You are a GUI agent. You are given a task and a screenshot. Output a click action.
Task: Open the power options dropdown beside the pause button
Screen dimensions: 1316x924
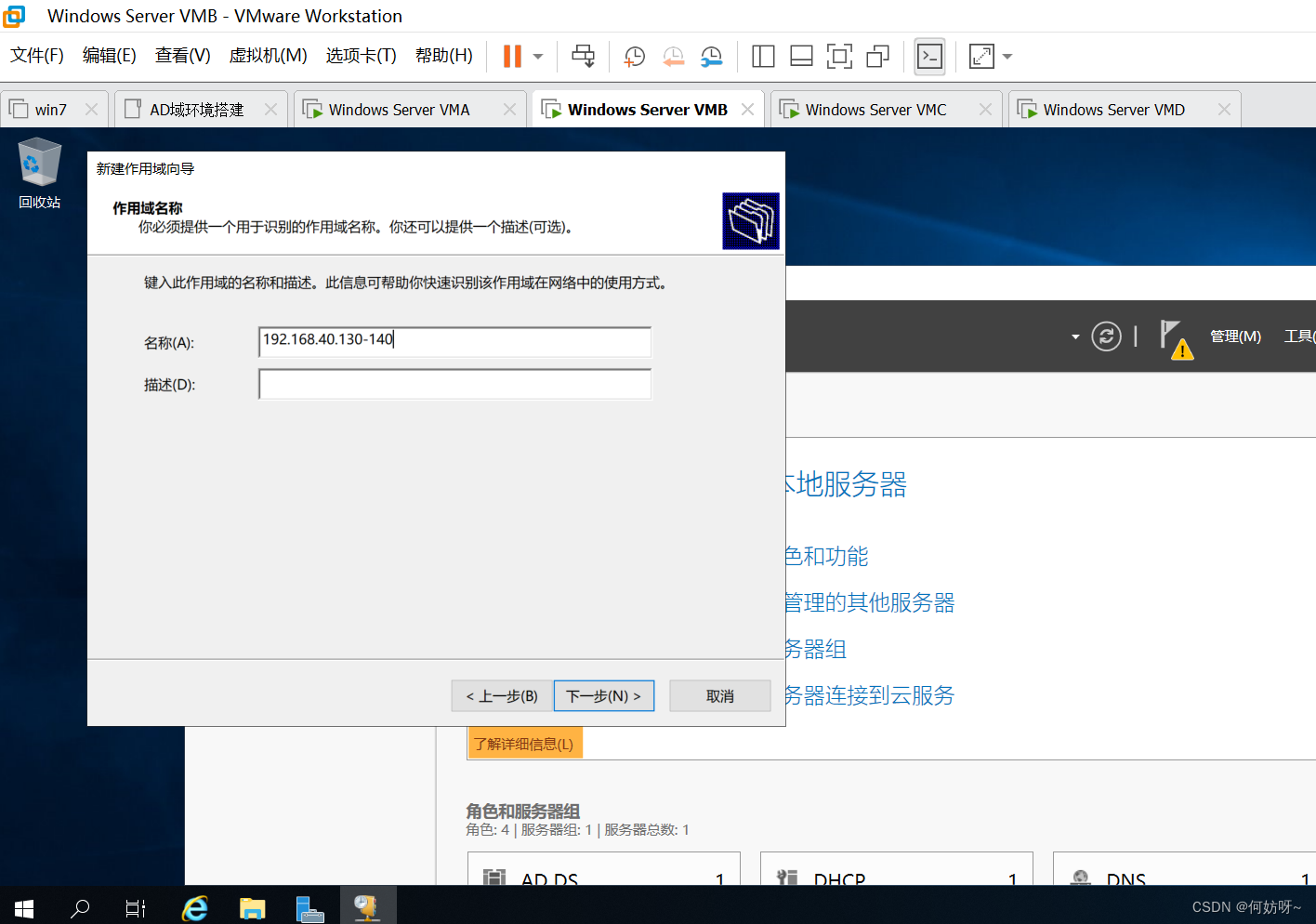538,57
